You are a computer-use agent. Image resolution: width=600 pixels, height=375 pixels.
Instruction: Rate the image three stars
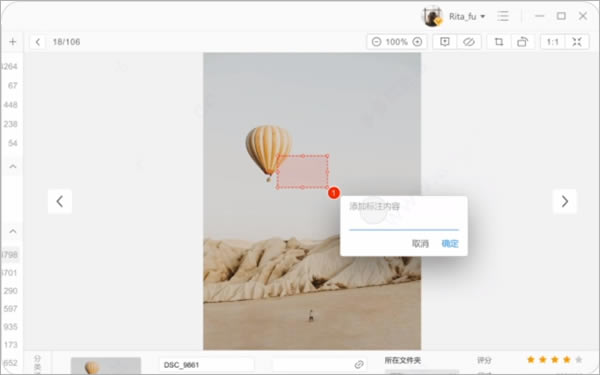click(555, 359)
